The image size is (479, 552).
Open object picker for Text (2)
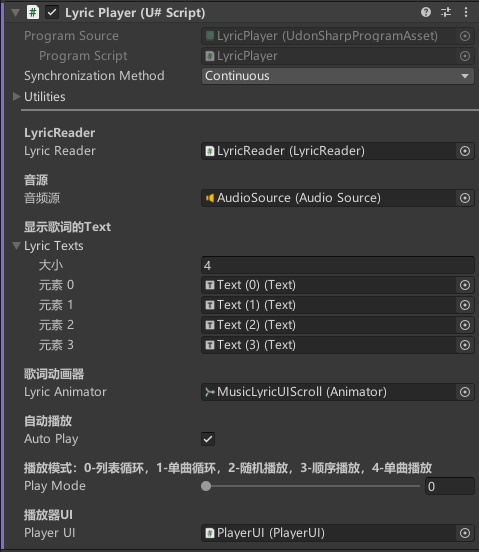[465, 325]
